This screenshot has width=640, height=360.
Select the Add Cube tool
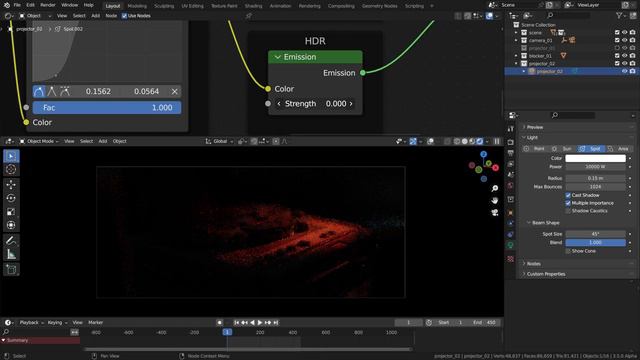(11, 269)
